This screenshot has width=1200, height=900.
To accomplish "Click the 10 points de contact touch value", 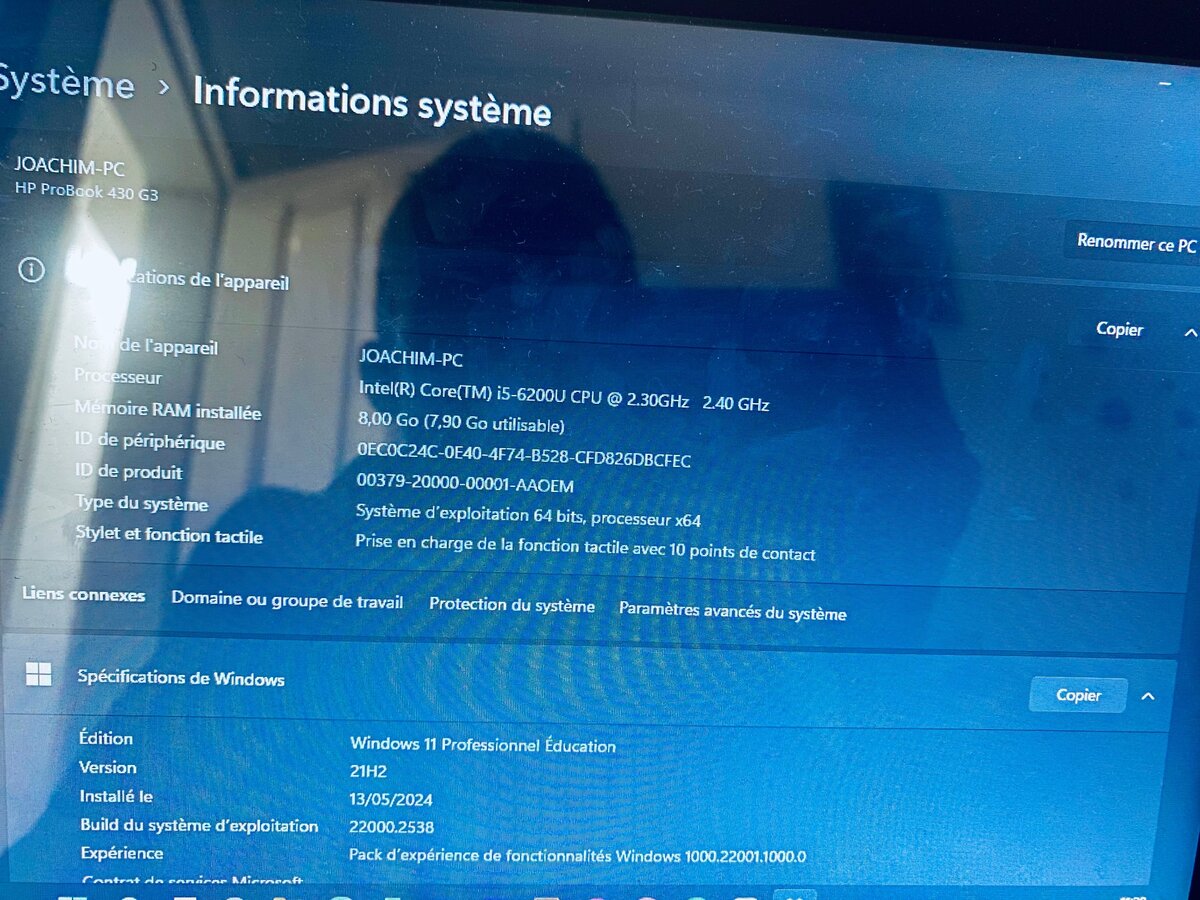I will coord(585,547).
